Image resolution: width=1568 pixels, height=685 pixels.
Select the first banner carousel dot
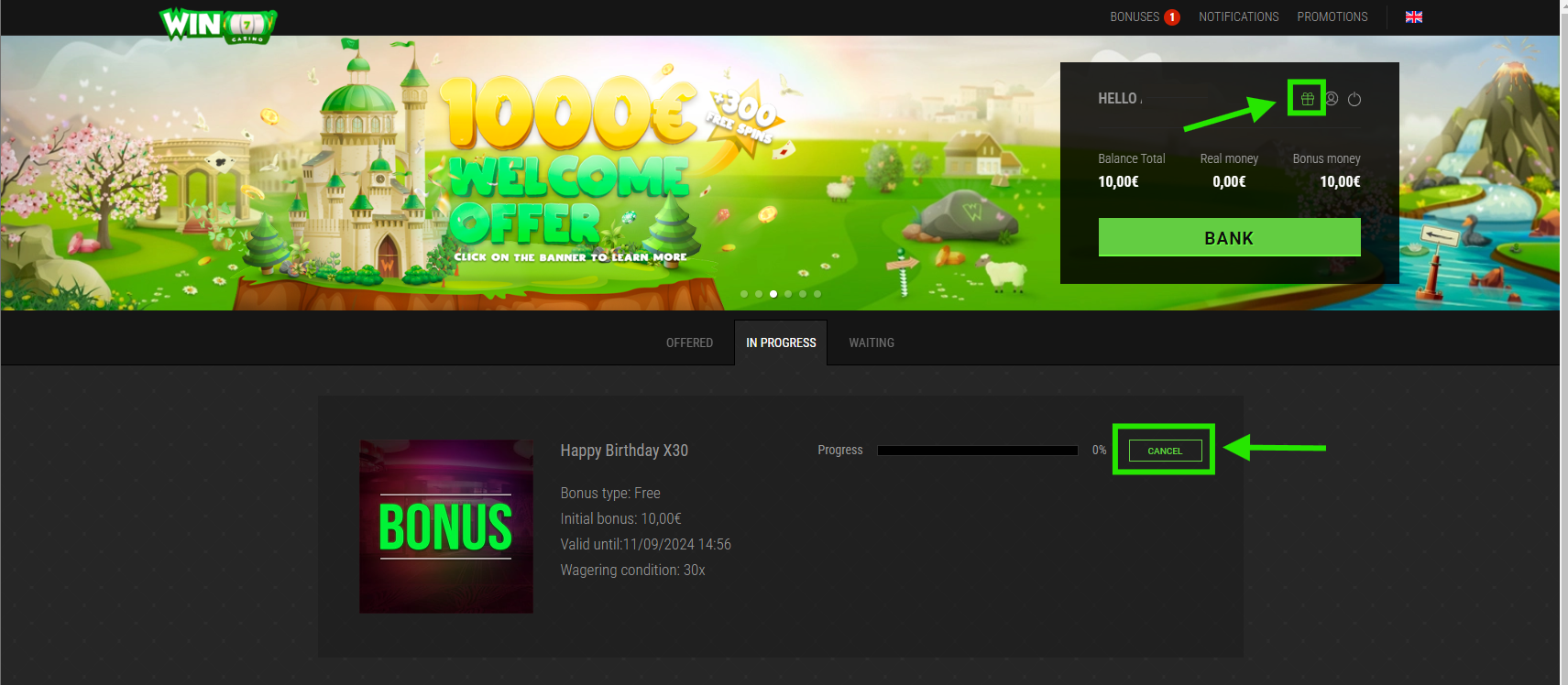pos(744,294)
